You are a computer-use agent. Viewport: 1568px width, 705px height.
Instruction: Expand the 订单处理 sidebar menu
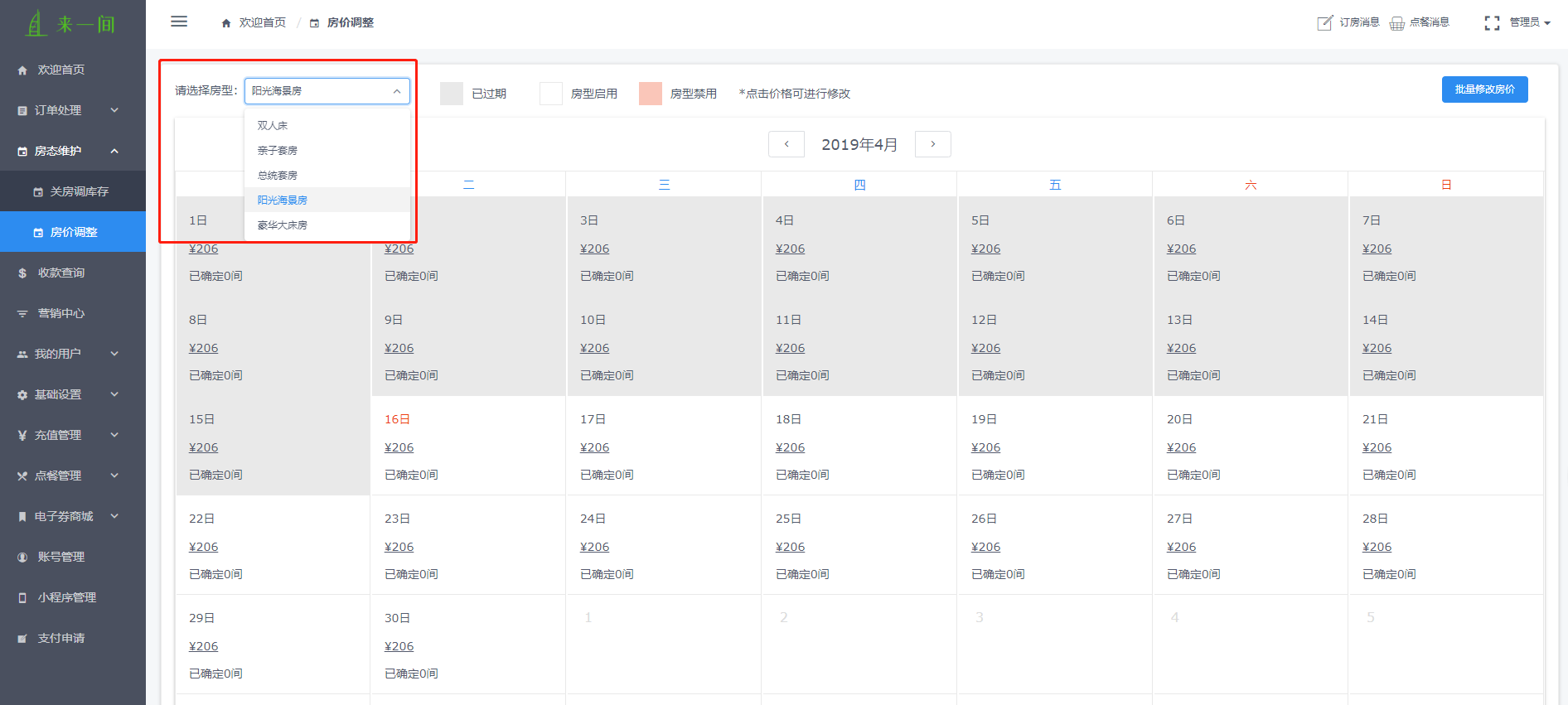pyautogui.click(x=73, y=110)
